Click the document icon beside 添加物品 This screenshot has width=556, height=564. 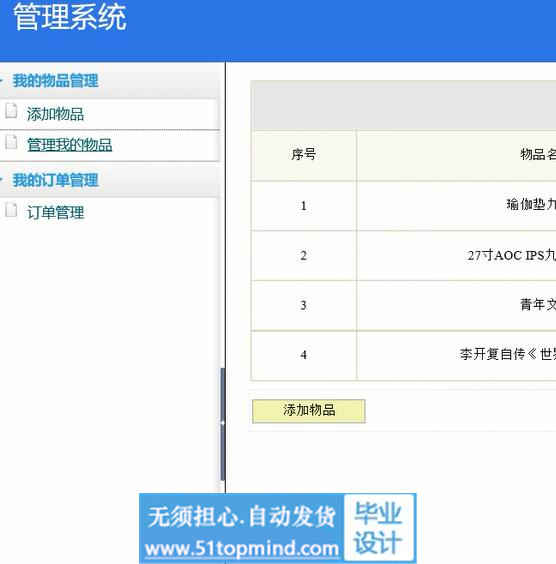[11, 111]
